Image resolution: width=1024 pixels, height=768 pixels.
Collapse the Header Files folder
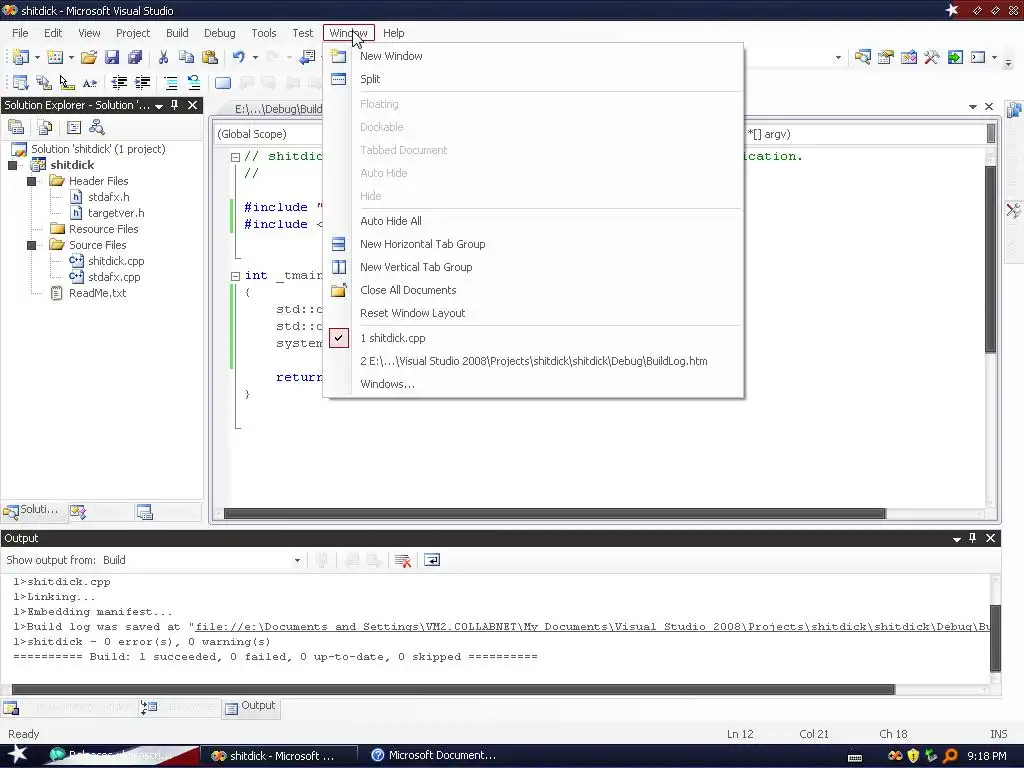(31, 181)
